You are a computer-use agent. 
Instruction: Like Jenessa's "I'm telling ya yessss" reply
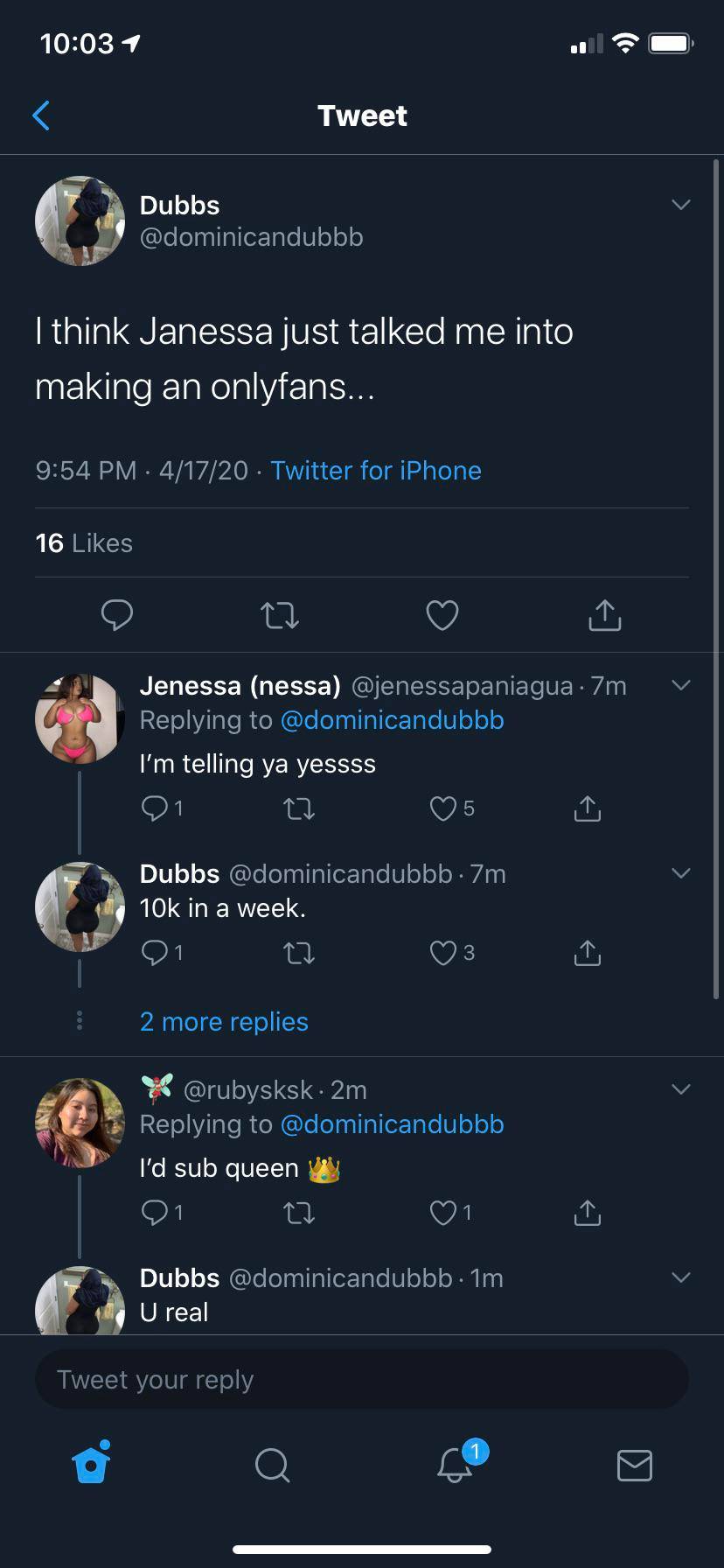(x=443, y=808)
